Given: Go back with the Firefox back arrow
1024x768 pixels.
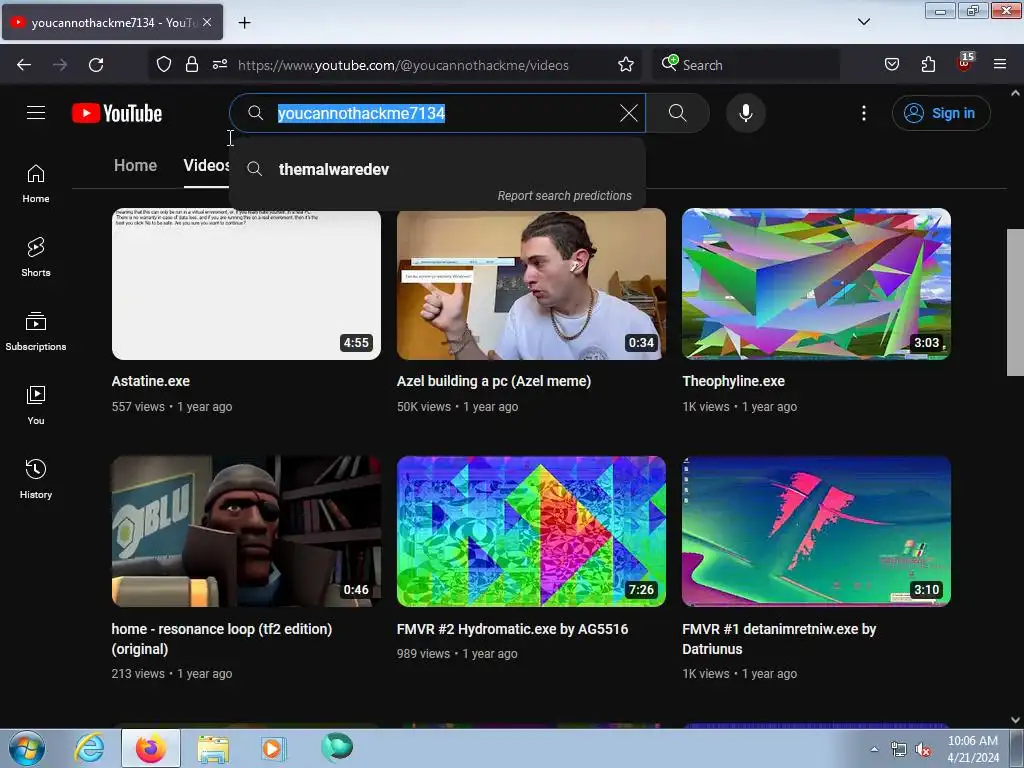Looking at the screenshot, I should pyautogui.click(x=24, y=65).
